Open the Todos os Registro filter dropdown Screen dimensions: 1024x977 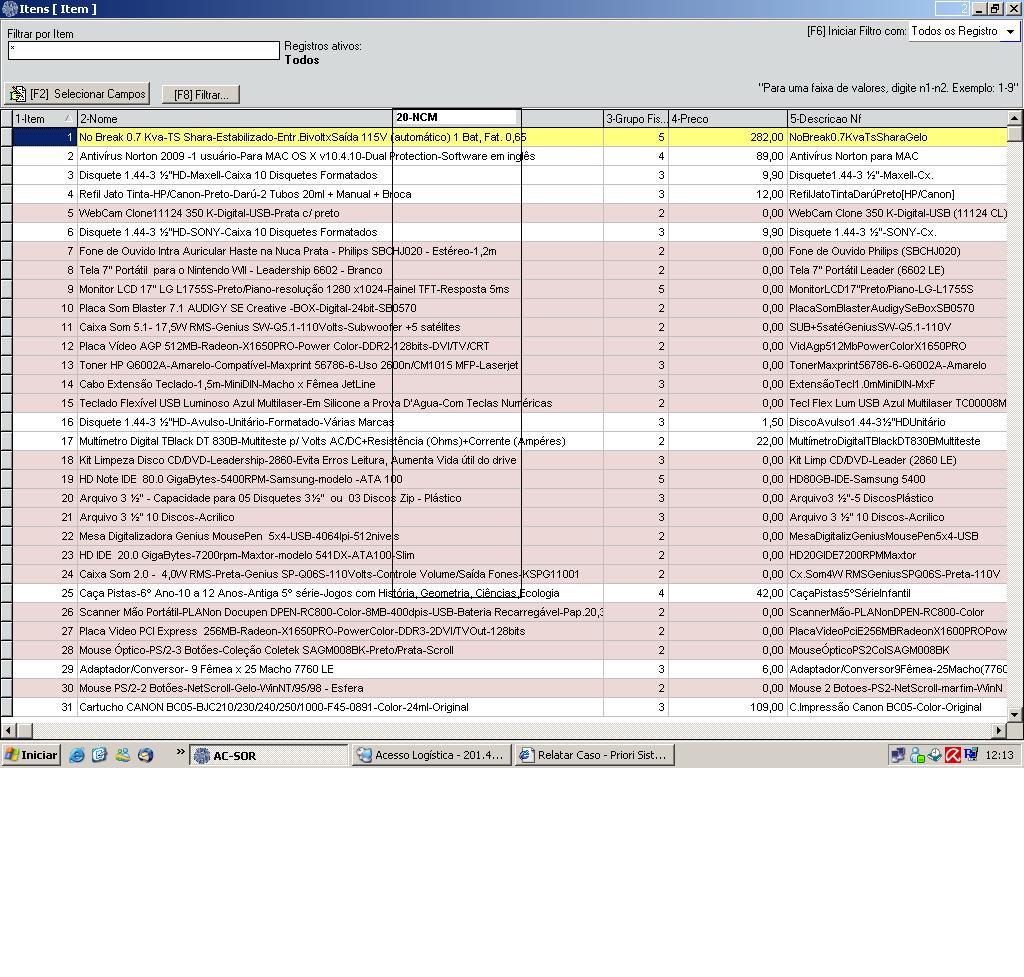point(1010,31)
